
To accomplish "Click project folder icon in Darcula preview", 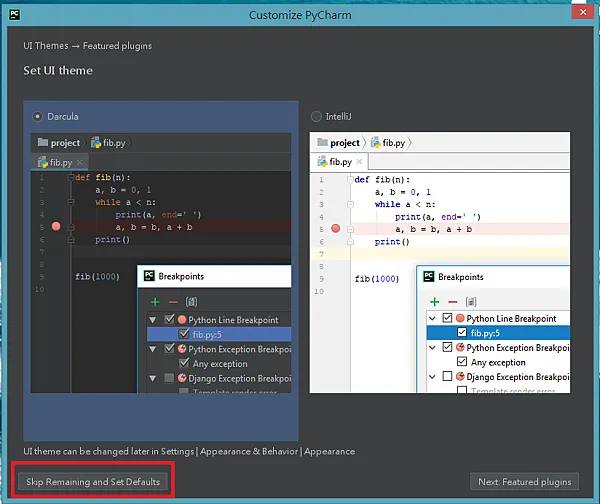I will pyautogui.click(x=42, y=142).
